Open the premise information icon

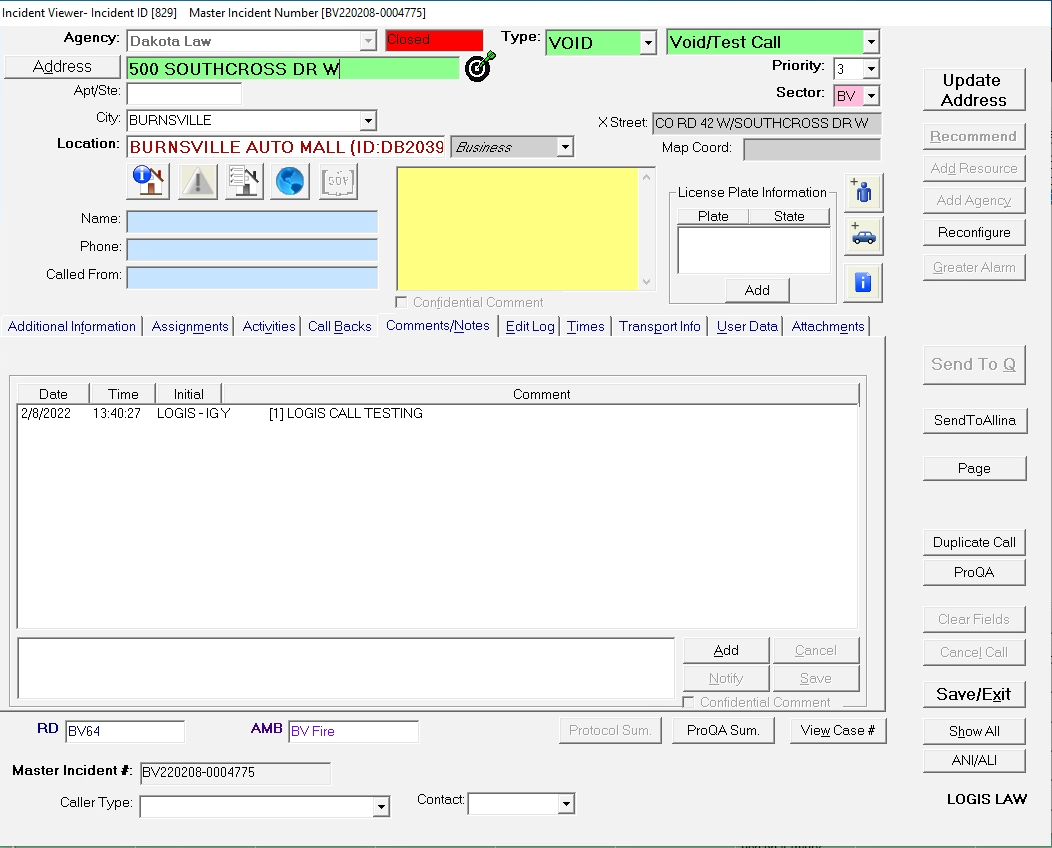[x=146, y=181]
